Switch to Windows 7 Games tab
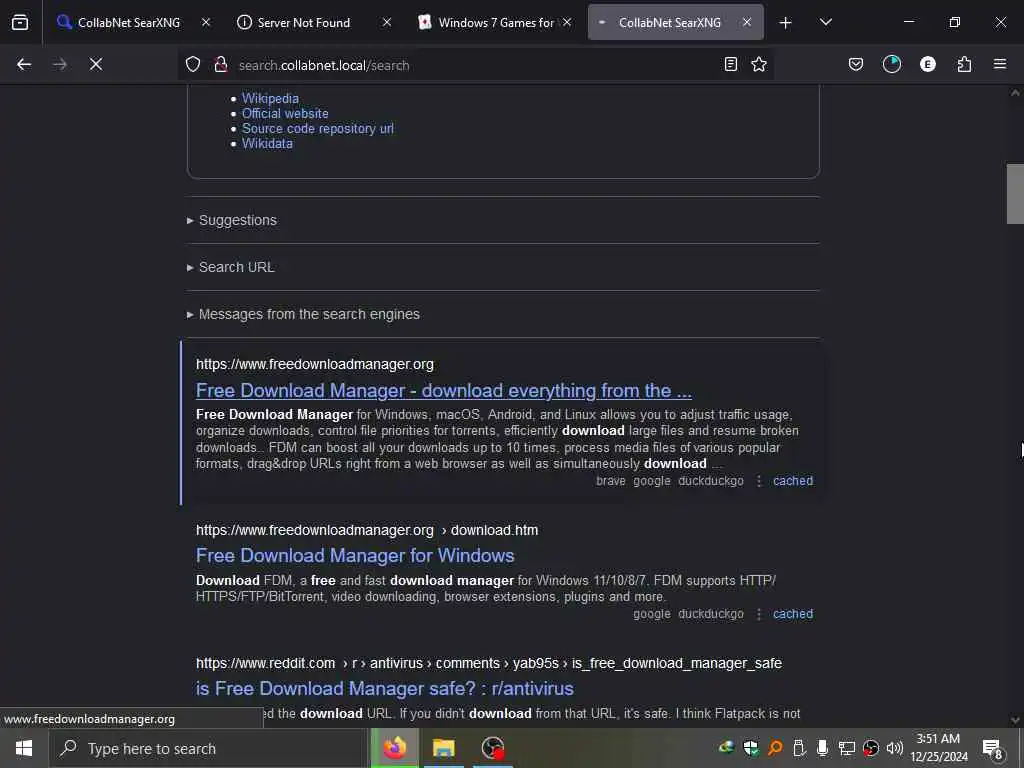The height and width of the screenshot is (768, 1024). [x=495, y=23]
